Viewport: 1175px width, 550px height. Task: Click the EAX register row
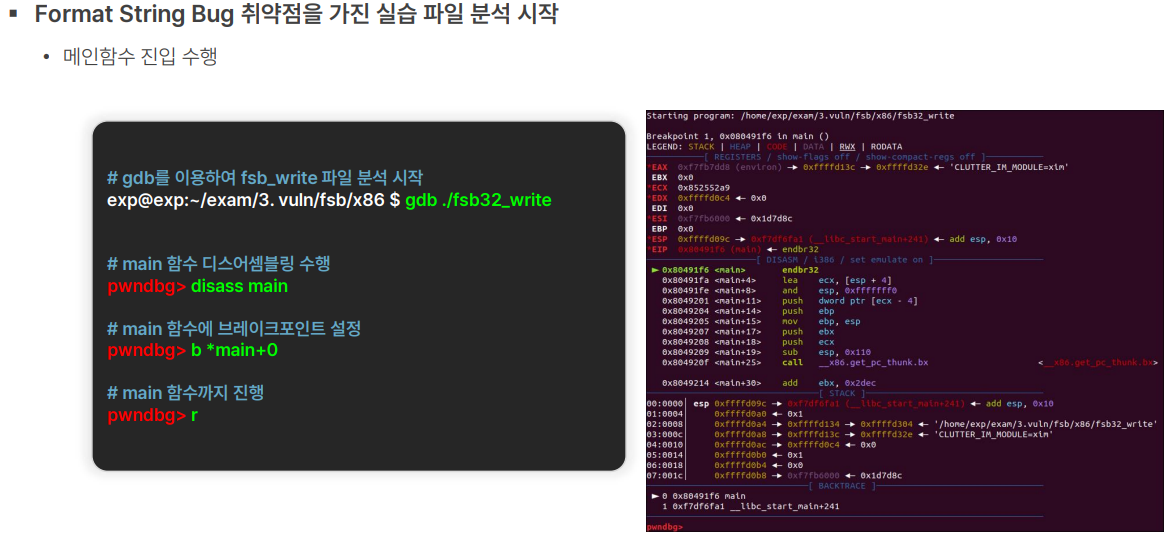[857, 167]
